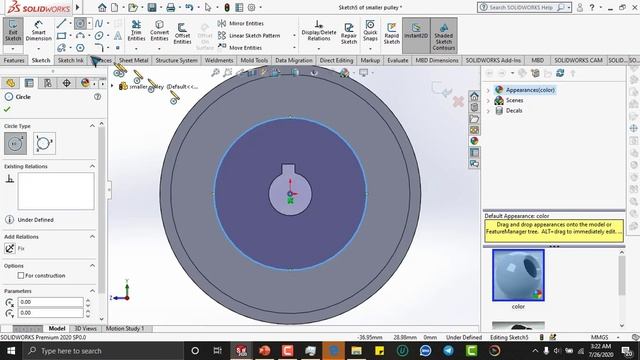Open Telegram from the taskbar
The height and width of the screenshot is (360, 640).
click(448, 351)
